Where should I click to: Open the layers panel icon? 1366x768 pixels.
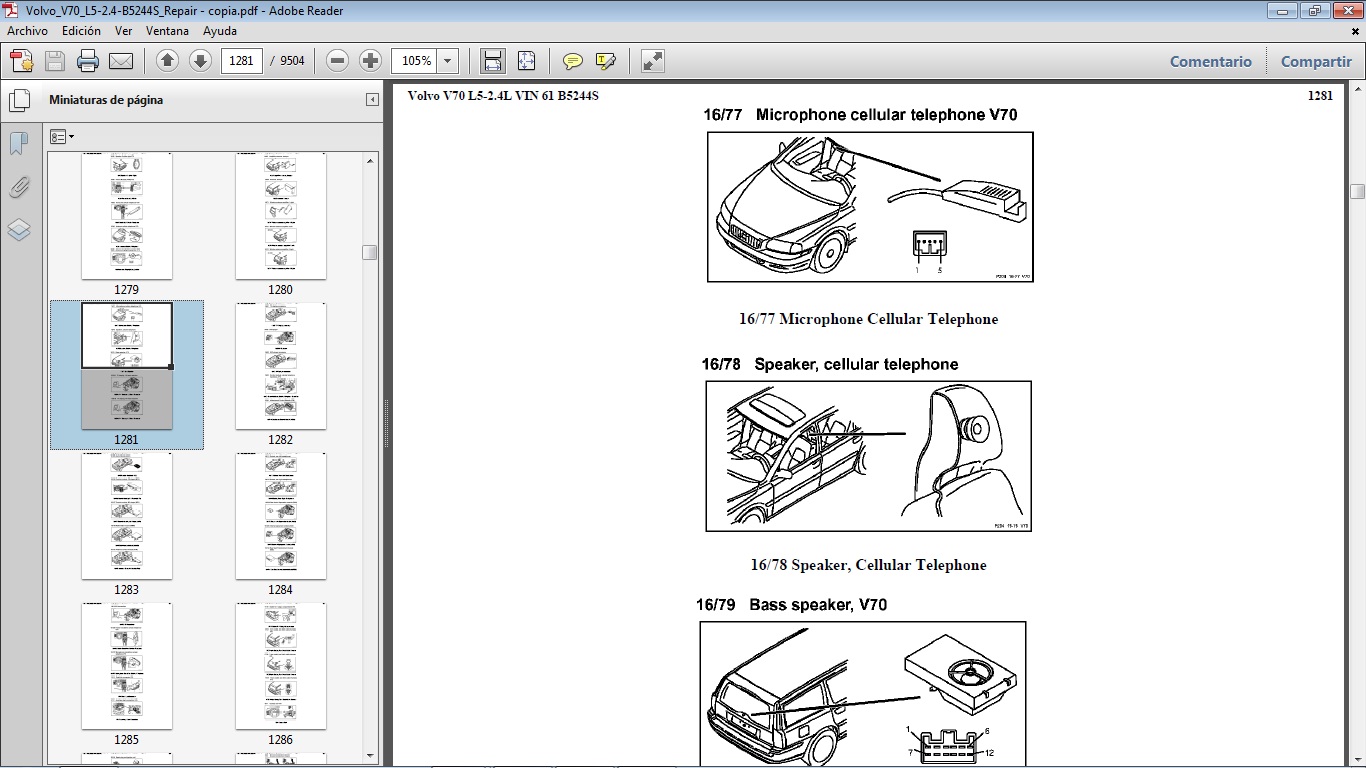click(19, 230)
